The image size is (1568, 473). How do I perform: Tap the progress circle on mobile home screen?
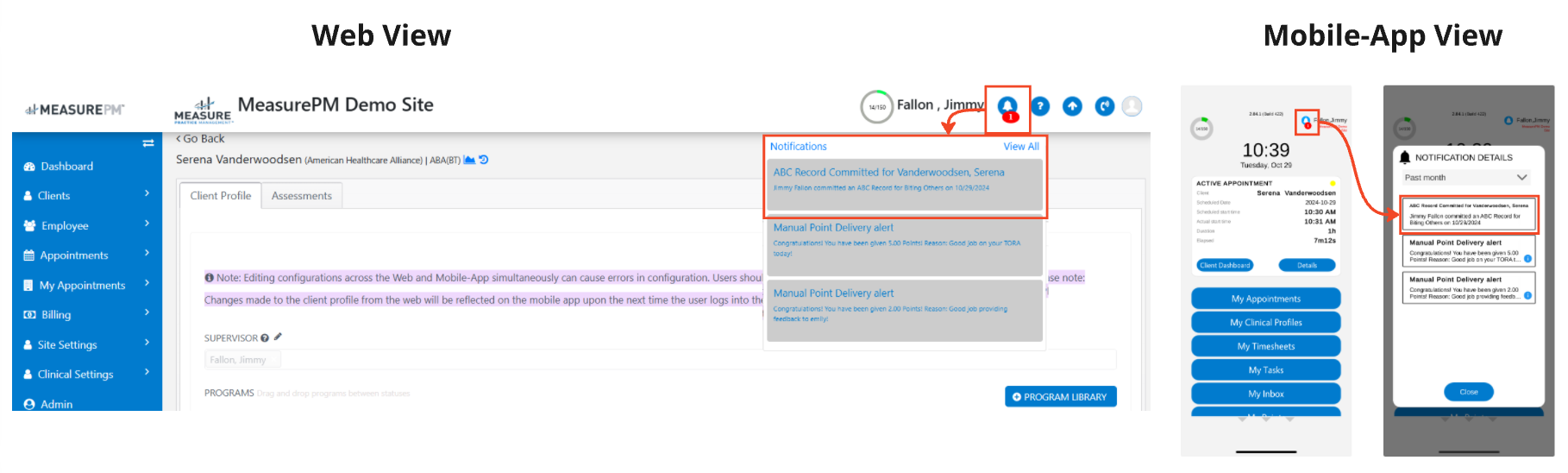click(1201, 129)
